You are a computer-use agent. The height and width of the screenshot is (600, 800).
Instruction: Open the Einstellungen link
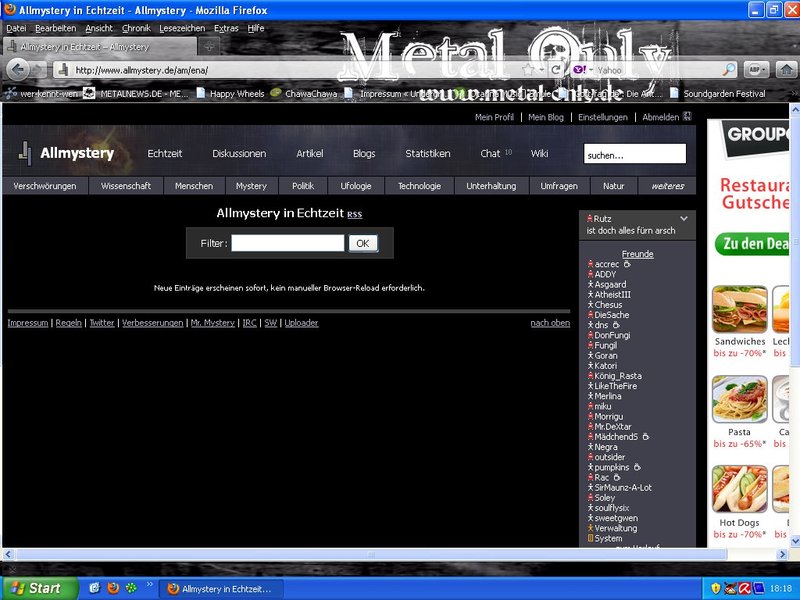603,117
